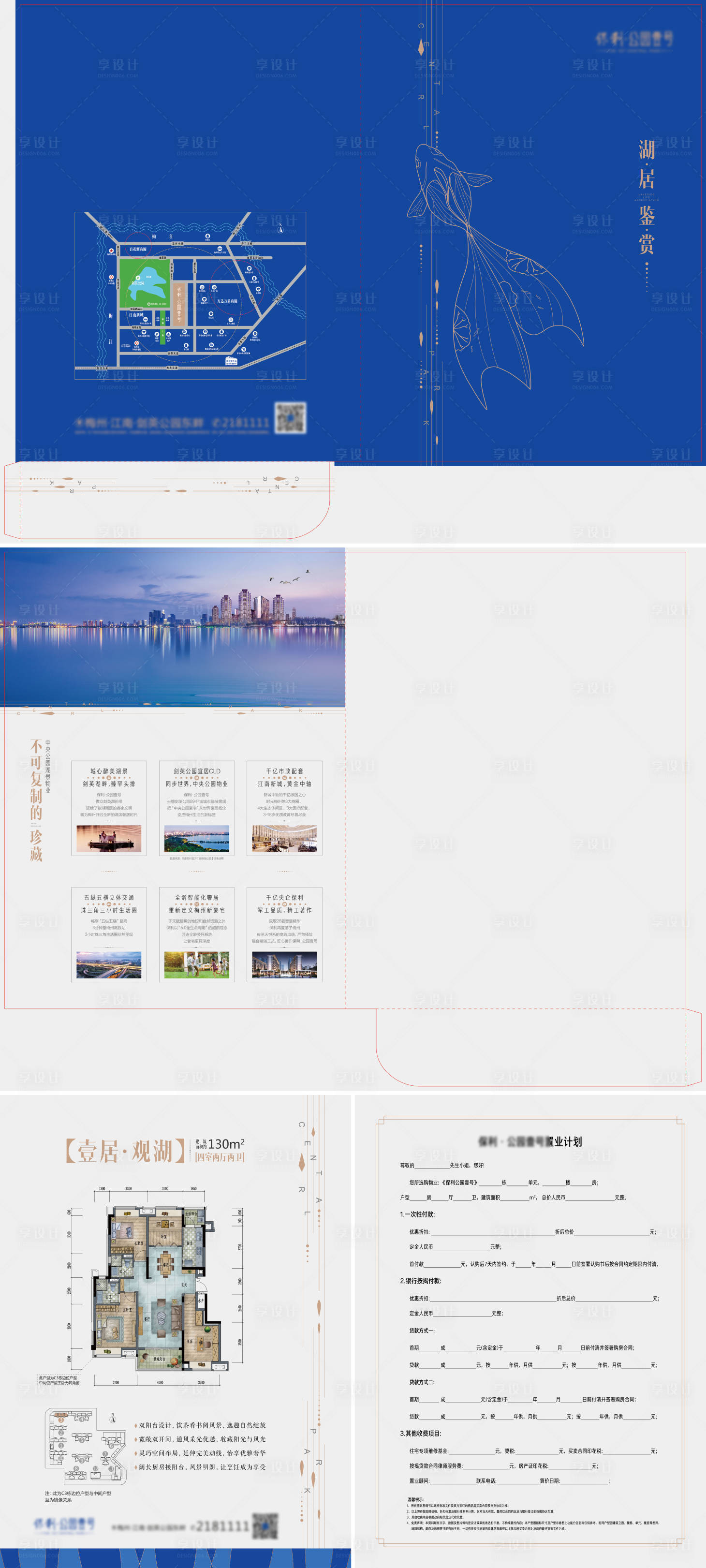The image size is (706, 1568).
Task: Select the area figure 130m²
Action: pos(226,1144)
